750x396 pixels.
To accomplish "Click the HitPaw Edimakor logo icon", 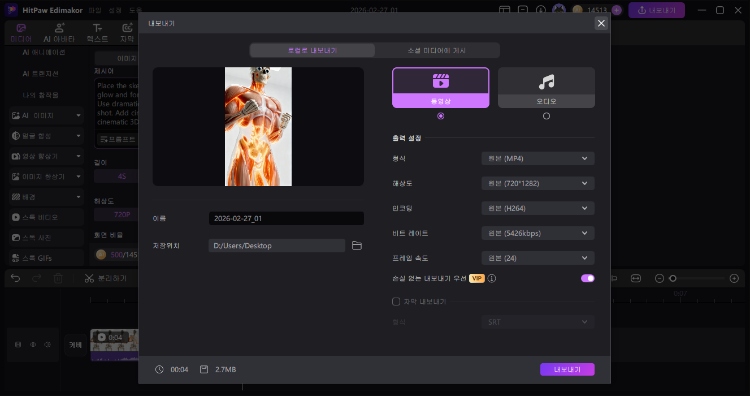I will [11, 10].
